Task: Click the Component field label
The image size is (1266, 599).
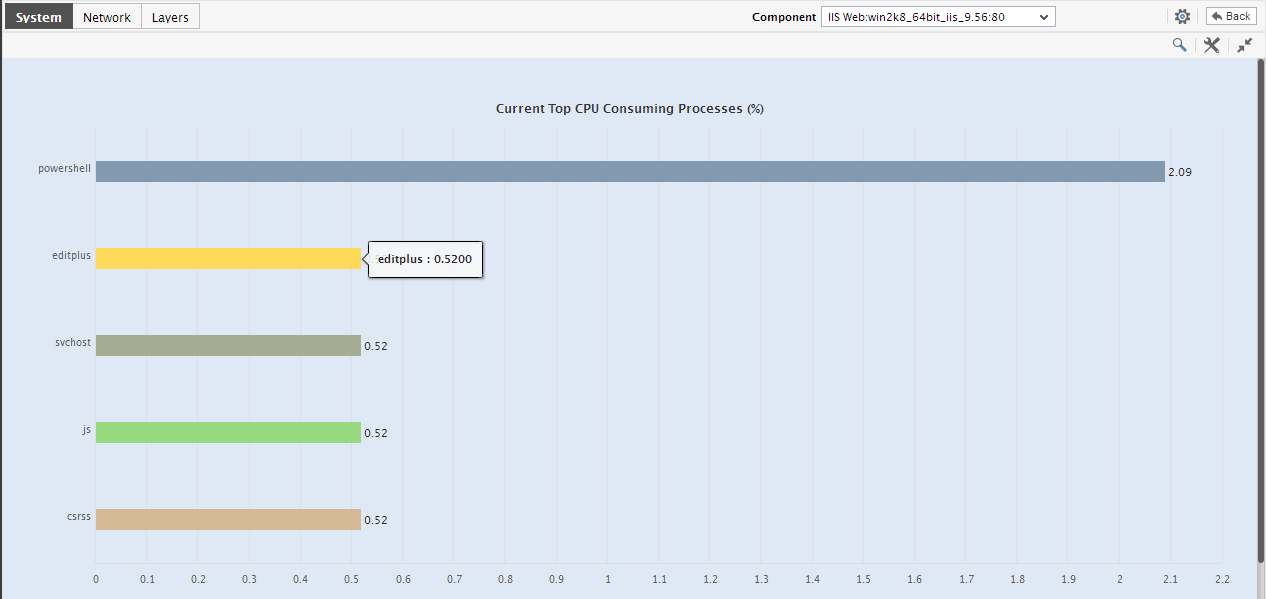Action: [783, 17]
